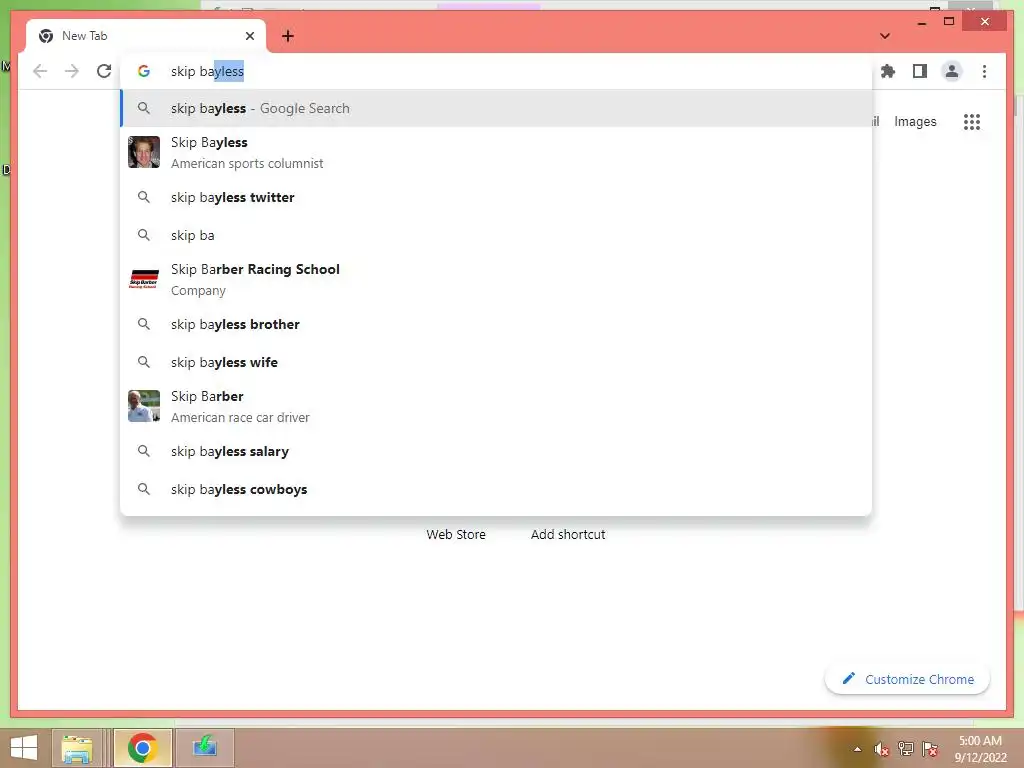Click the Google G icon in the address bar
The height and width of the screenshot is (768, 1024).
pyautogui.click(x=144, y=71)
